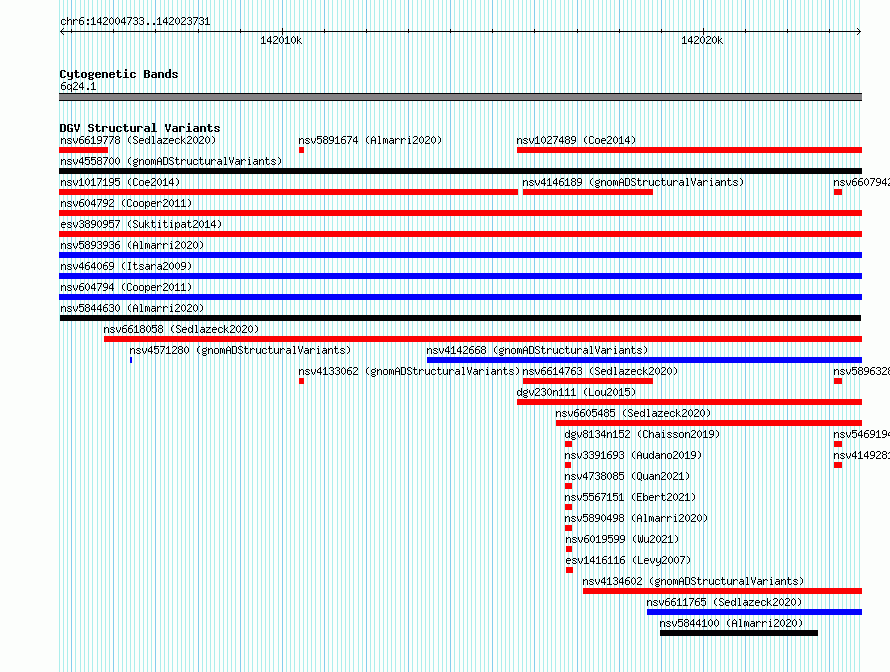Click the red dgv8134n152 marker
Image resolution: width=890 pixels, height=672 pixels.
(x=568, y=444)
